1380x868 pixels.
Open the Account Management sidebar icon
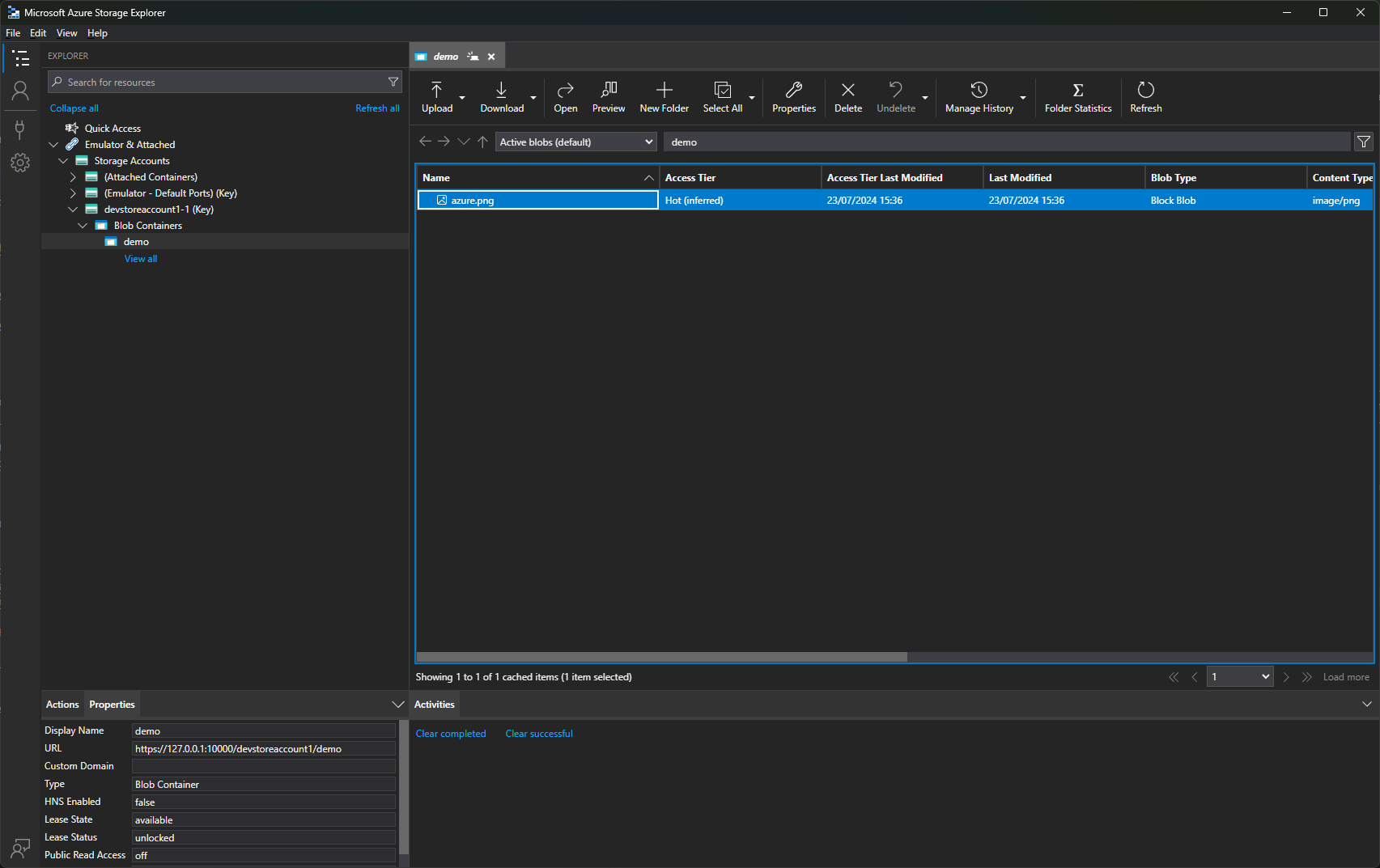pyautogui.click(x=20, y=91)
